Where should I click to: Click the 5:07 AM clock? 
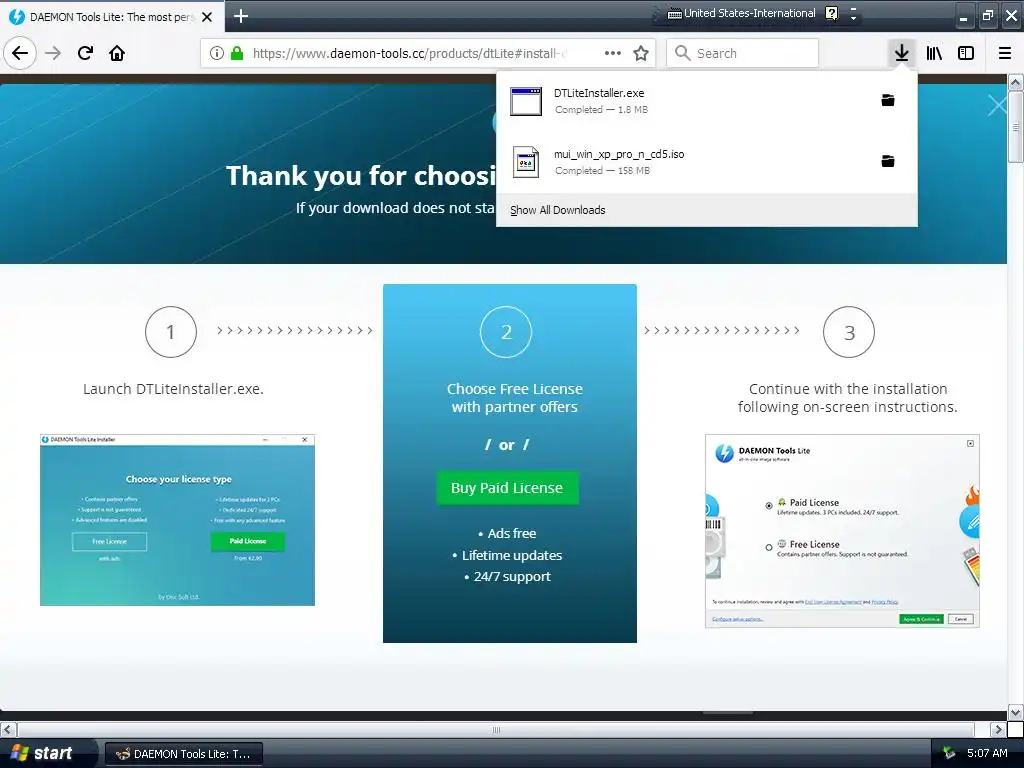(987, 753)
